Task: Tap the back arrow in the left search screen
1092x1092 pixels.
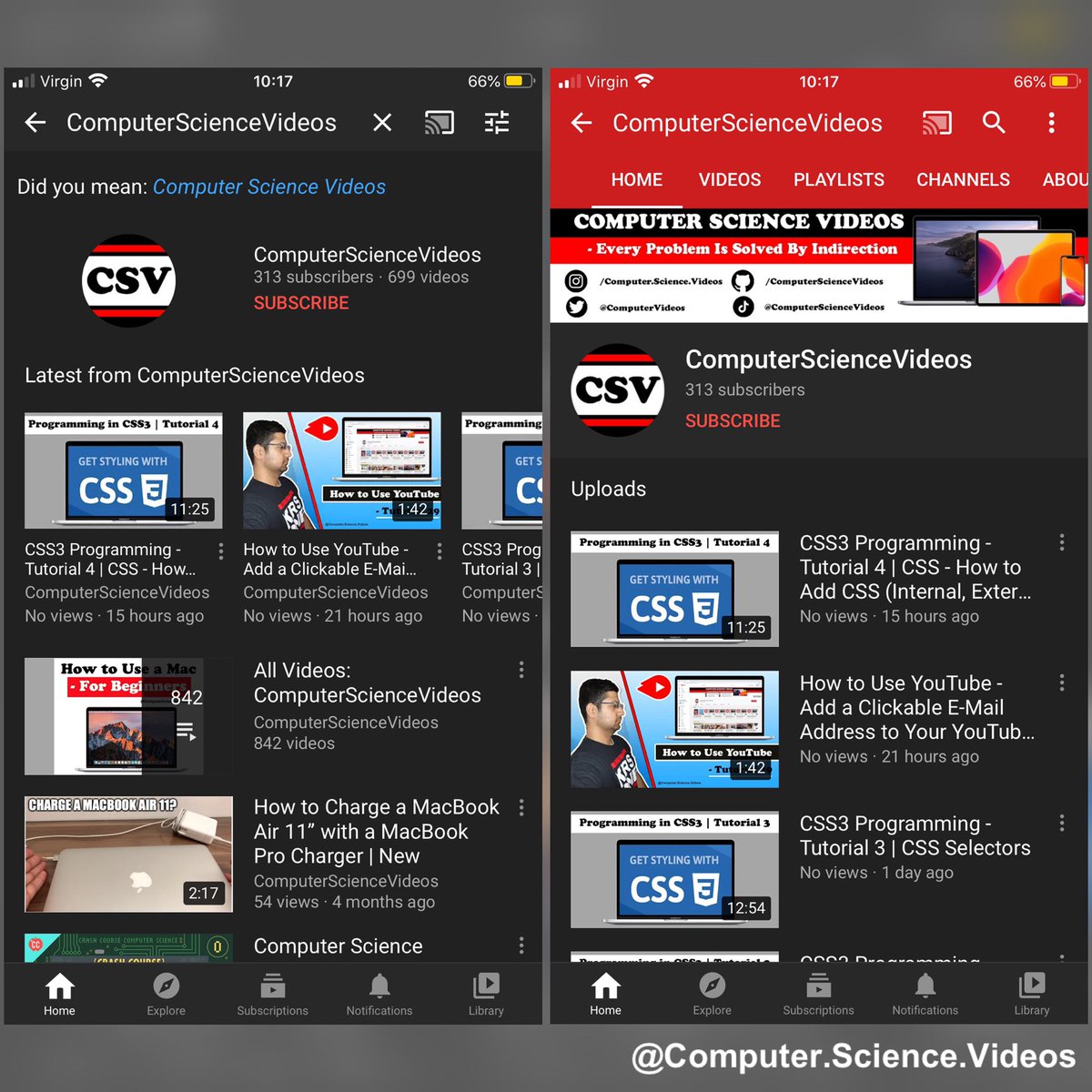Action: (x=35, y=123)
